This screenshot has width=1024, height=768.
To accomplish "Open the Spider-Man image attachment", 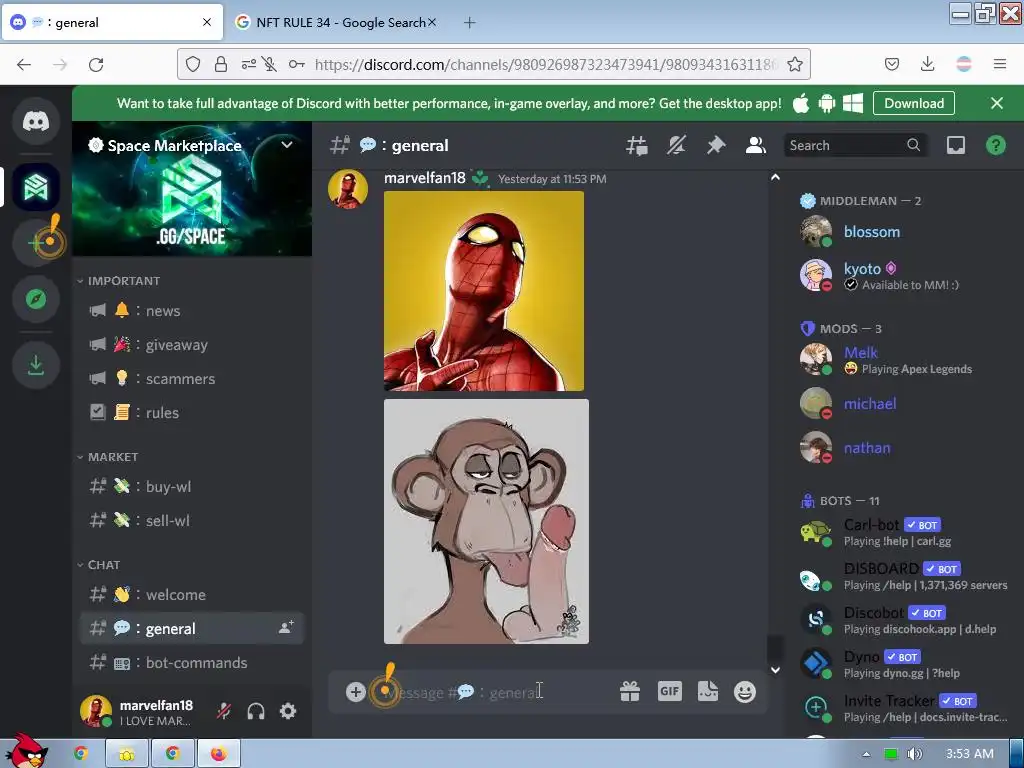I will point(484,291).
